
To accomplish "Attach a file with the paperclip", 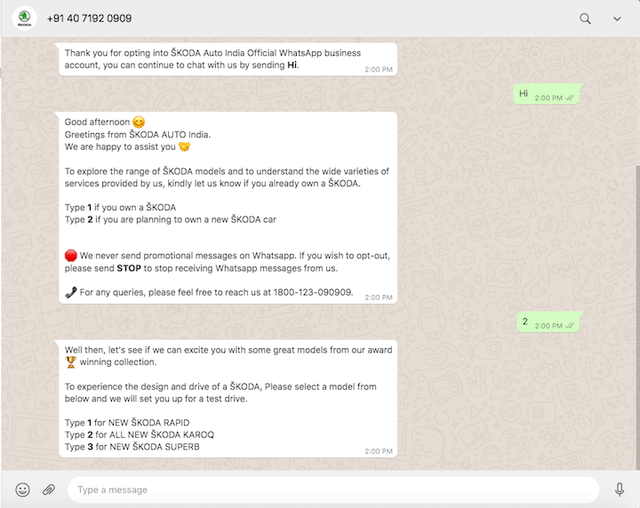I will click(x=49, y=489).
